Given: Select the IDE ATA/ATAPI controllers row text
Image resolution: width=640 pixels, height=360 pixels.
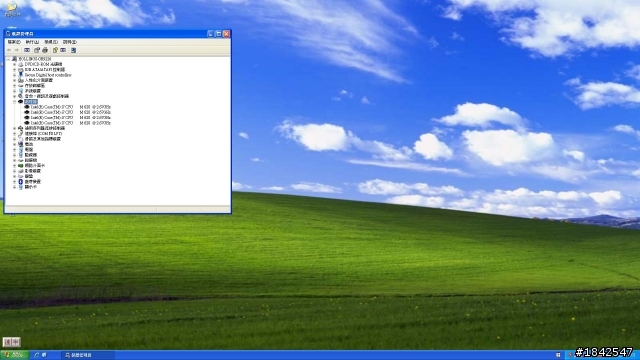Looking at the screenshot, I should click(x=44, y=69).
